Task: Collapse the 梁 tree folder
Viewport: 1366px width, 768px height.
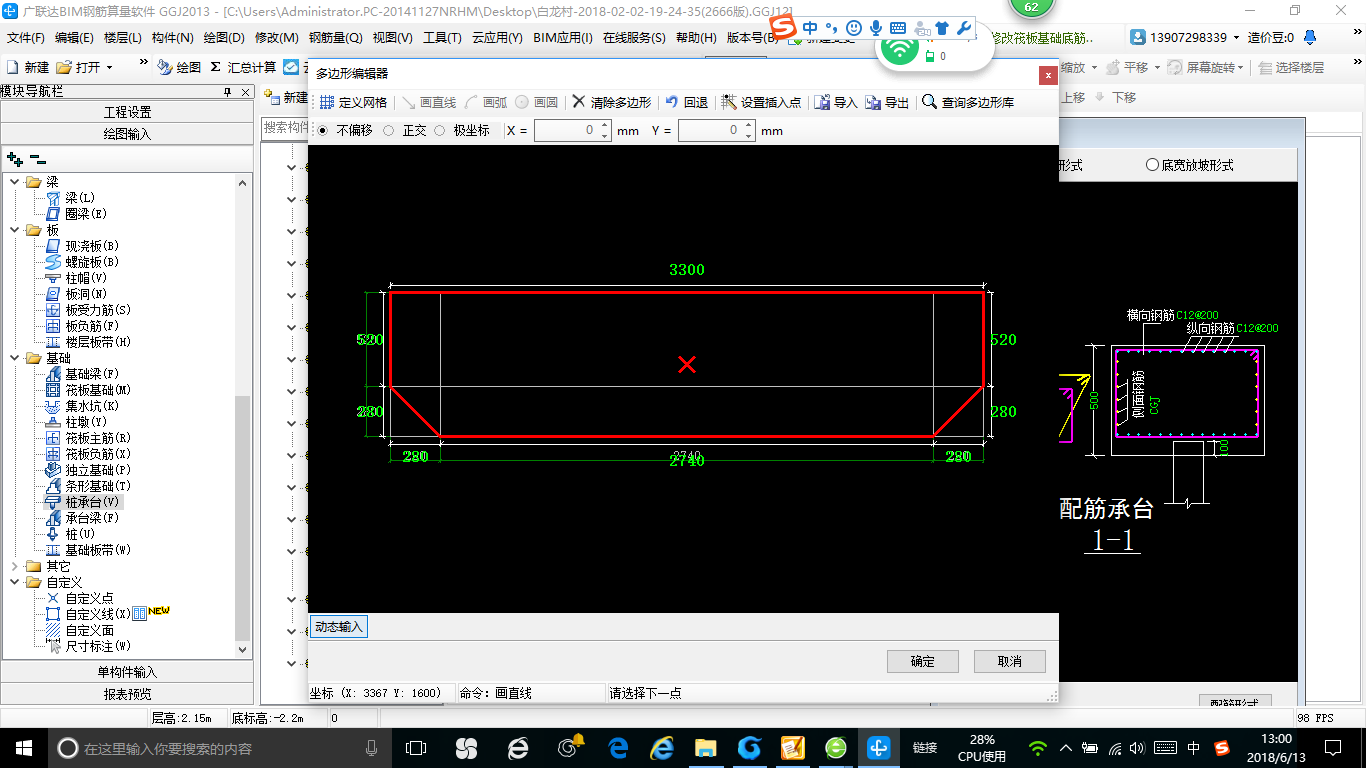Action: click(14, 182)
